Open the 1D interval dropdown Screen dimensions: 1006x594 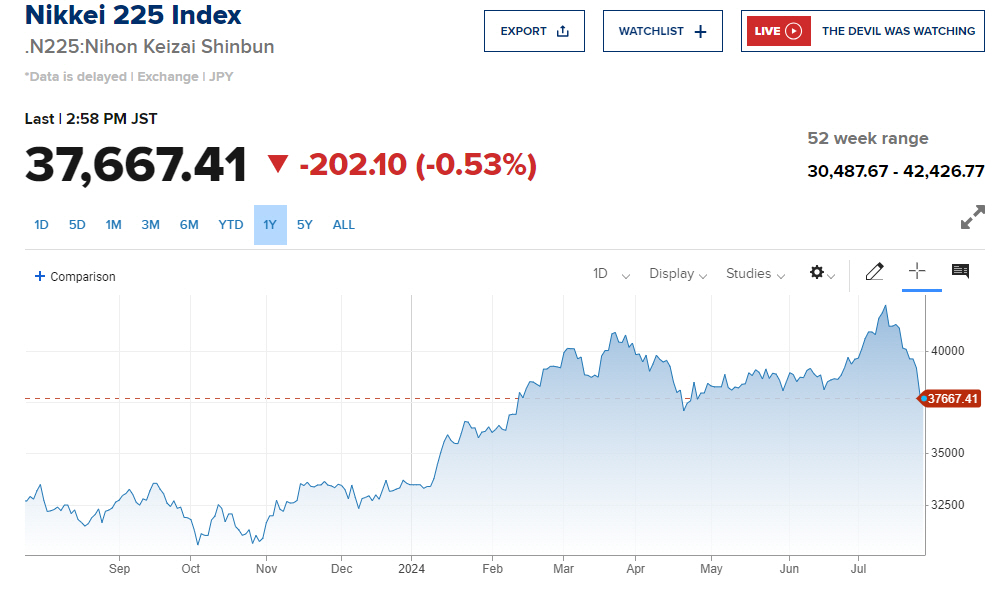click(611, 274)
